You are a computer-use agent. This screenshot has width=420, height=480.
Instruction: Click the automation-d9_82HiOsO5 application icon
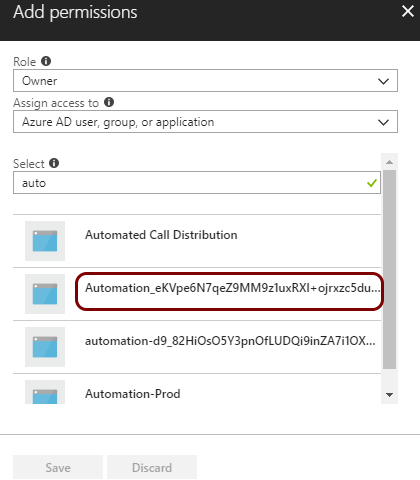[45, 347]
